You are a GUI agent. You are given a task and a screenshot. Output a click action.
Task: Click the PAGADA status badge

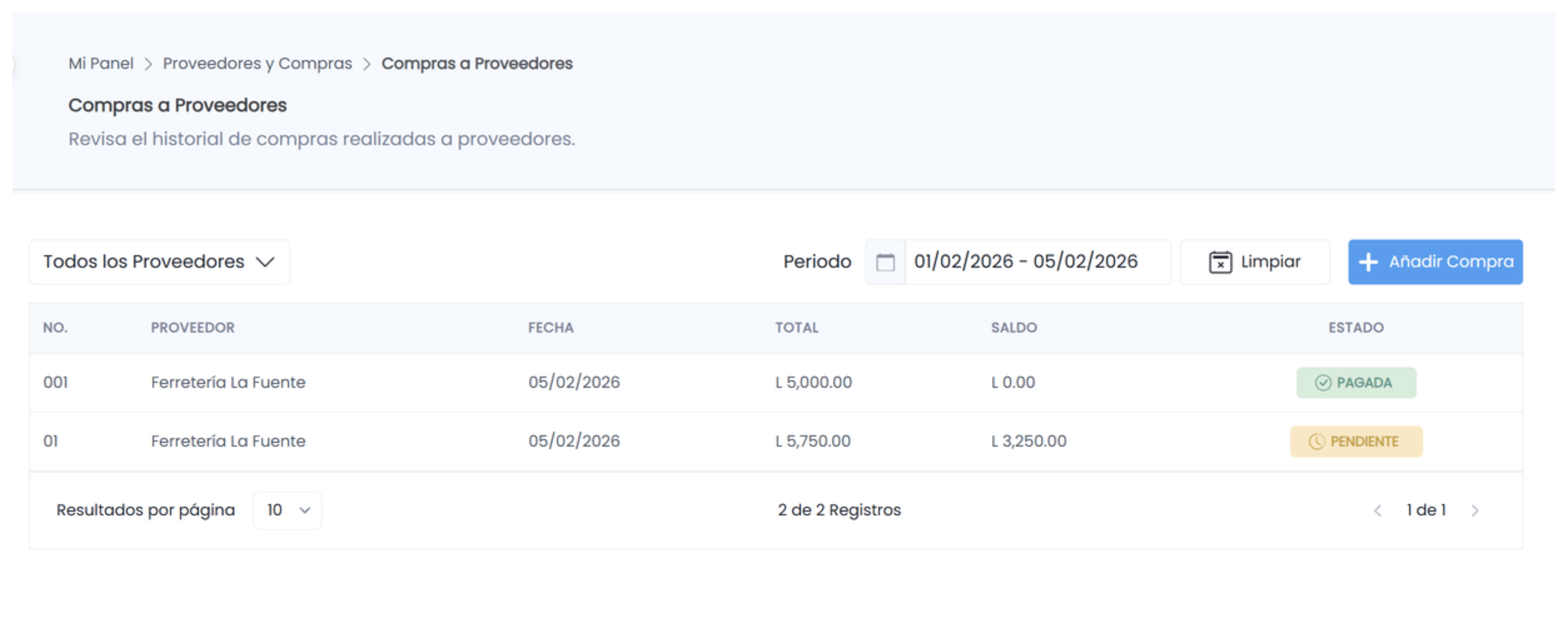(x=1356, y=382)
